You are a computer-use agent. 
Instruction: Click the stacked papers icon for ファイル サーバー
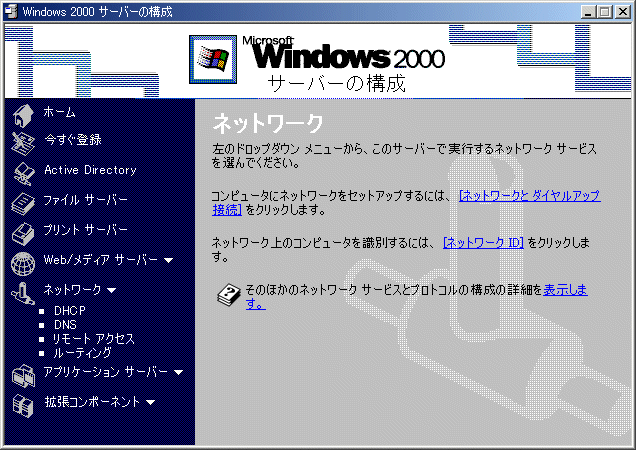pyautogui.click(x=23, y=204)
